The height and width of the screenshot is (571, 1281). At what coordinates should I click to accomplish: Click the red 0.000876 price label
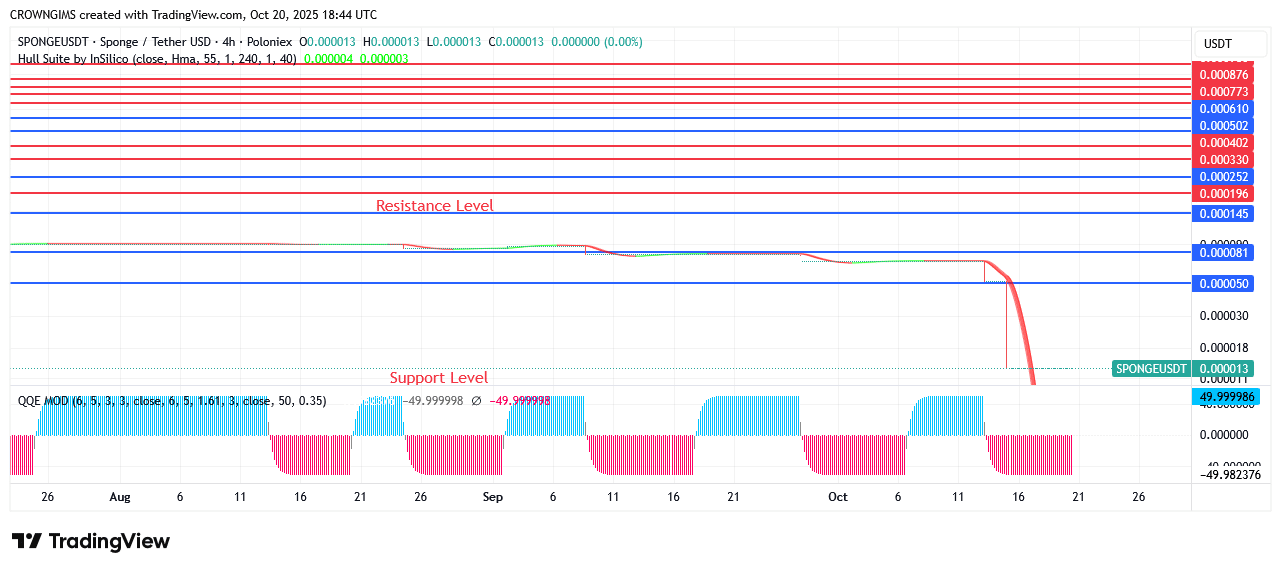pos(1224,75)
